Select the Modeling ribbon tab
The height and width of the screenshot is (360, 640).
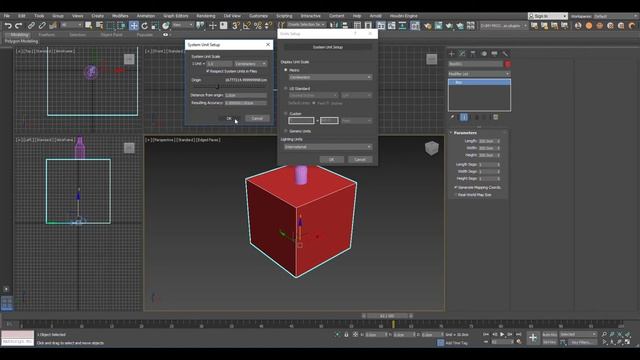point(19,35)
